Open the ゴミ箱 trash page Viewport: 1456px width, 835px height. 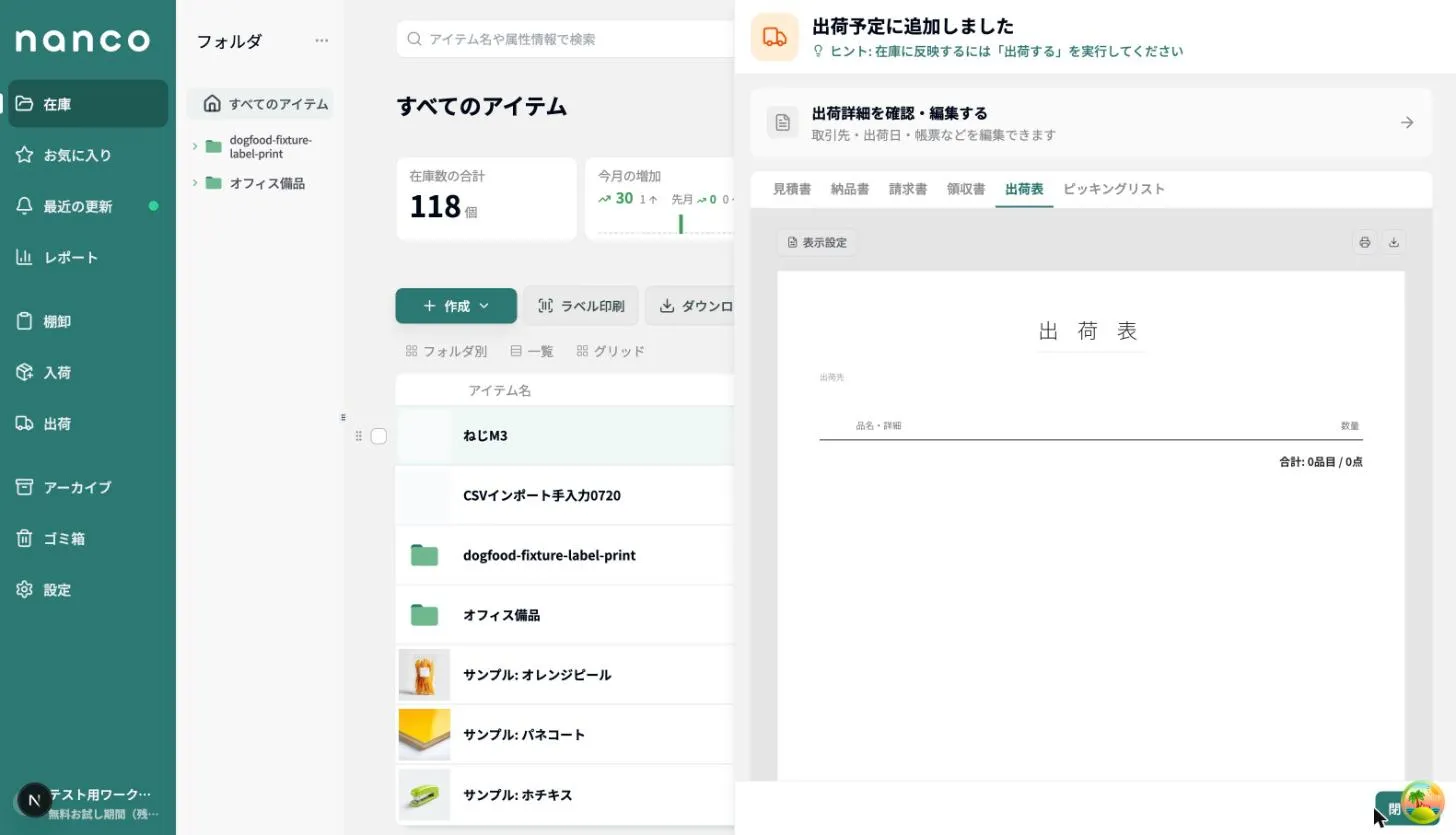(x=88, y=538)
